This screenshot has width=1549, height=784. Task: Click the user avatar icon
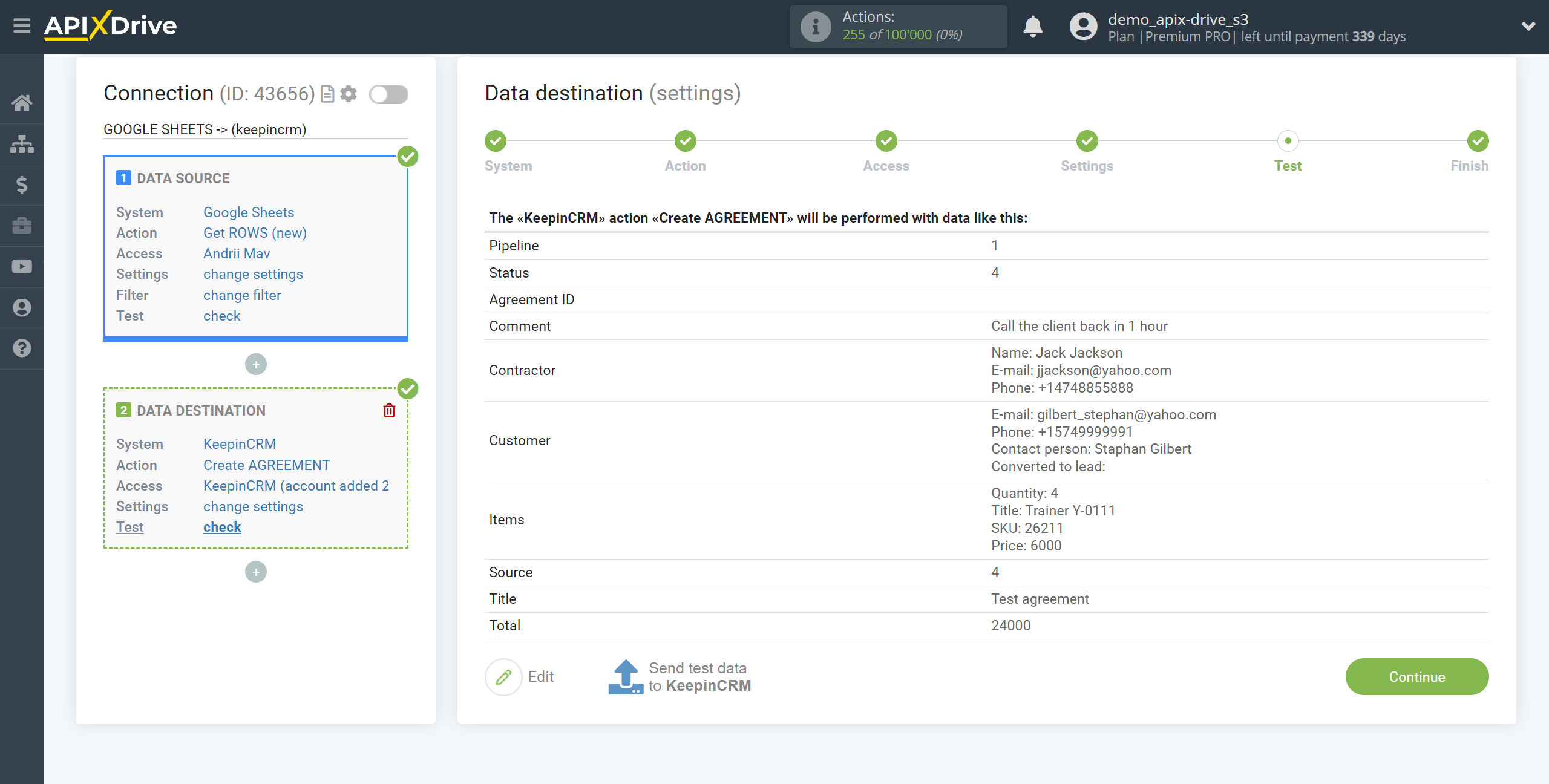coord(1083,27)
